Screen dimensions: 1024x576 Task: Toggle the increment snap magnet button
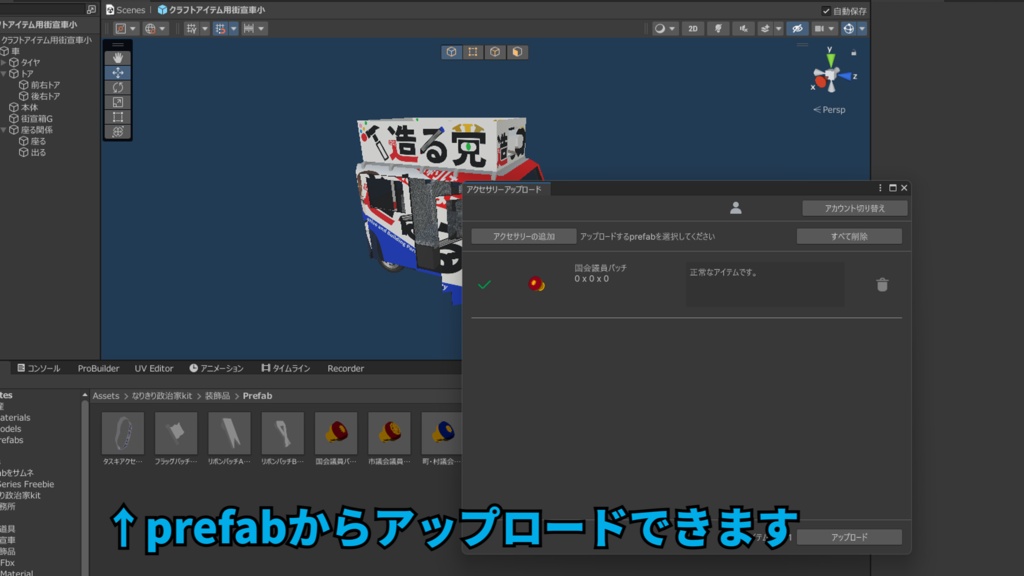coord(220,29)
